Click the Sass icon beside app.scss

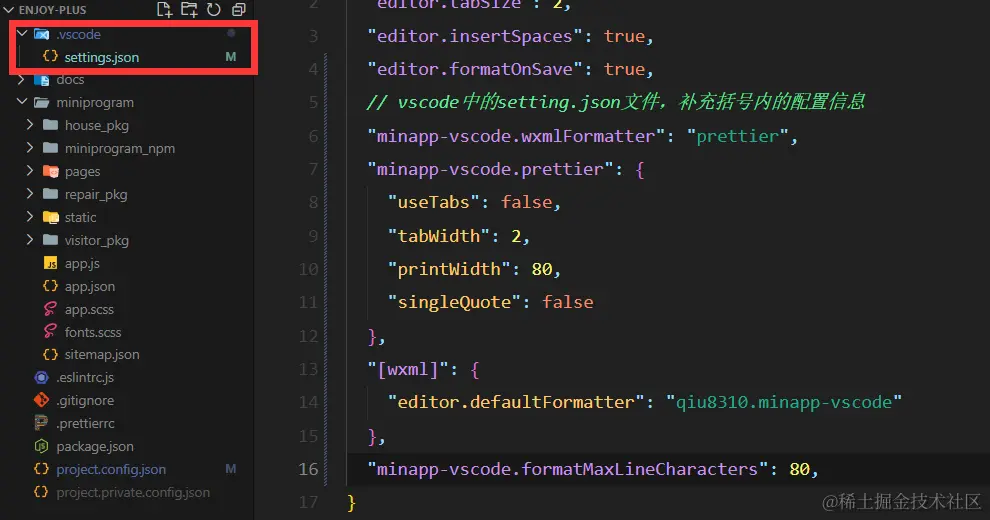coord(50,309)
